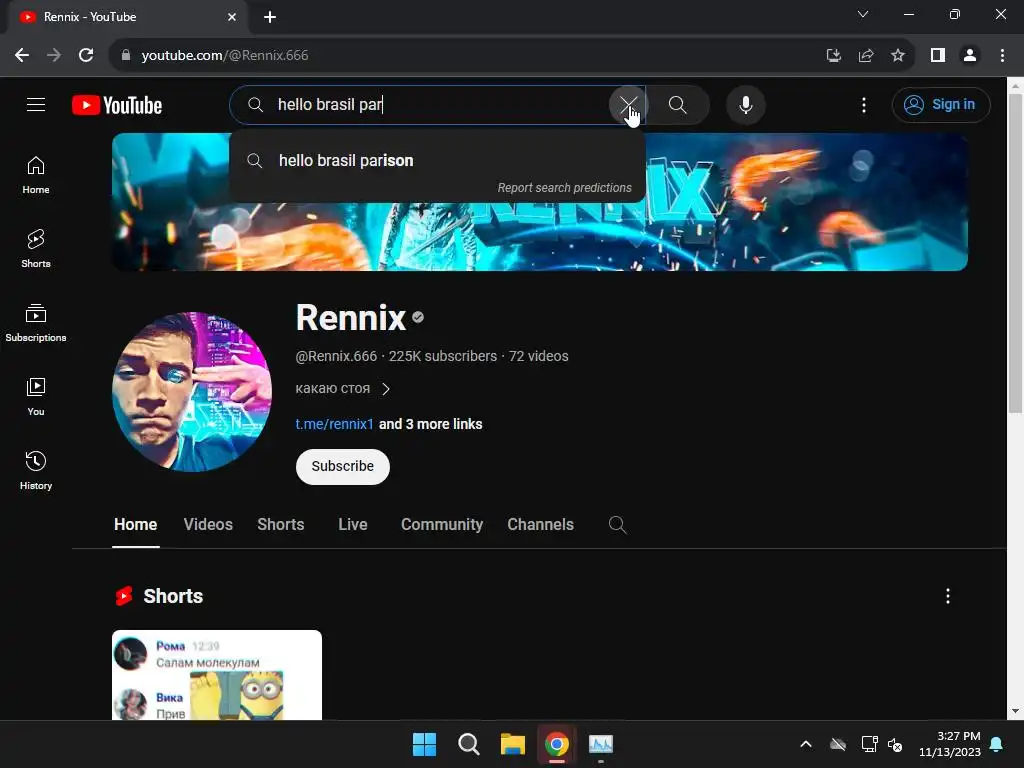Open the Chrome profile icon
Screen dimensions: 1024x768
pyautogui.click(x=970, y=56)
